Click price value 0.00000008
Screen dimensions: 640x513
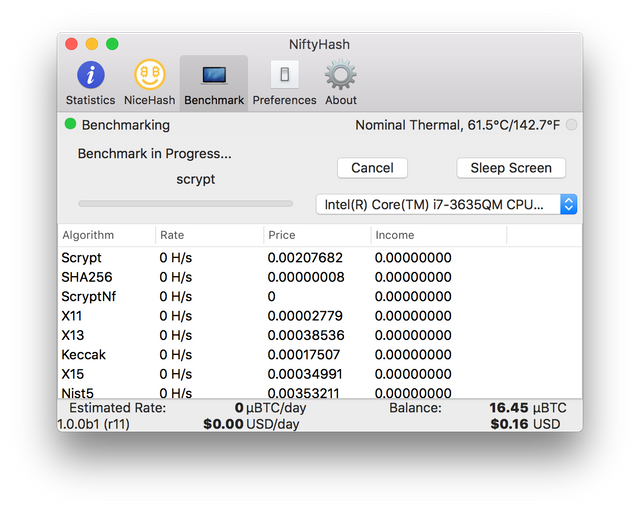click(x=306, y=277)
